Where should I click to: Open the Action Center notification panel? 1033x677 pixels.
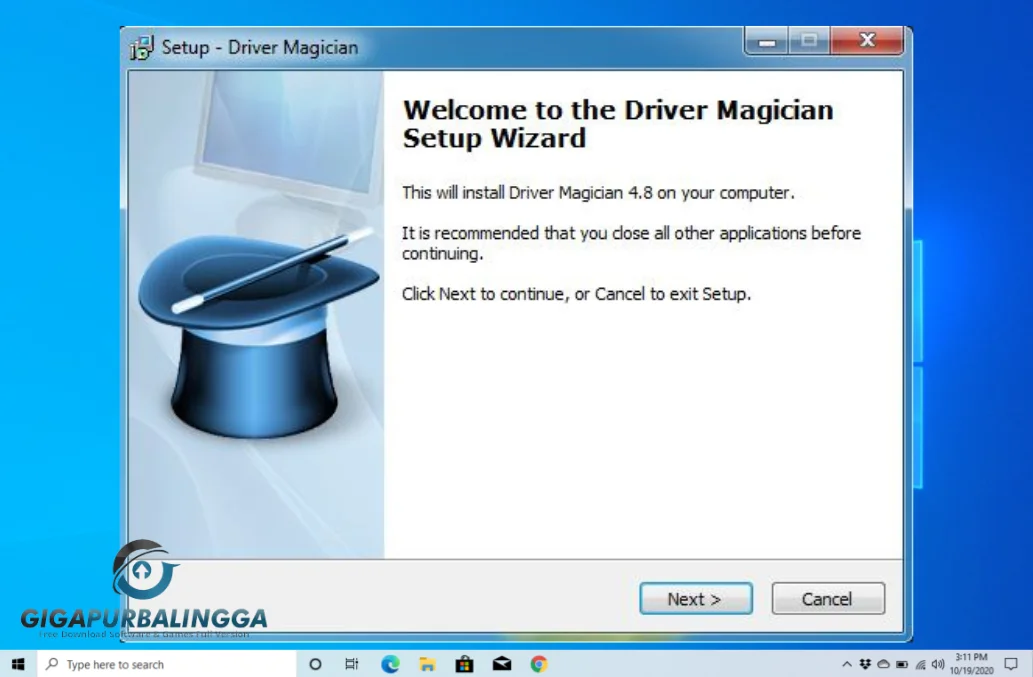click(x=1012, y=663)
